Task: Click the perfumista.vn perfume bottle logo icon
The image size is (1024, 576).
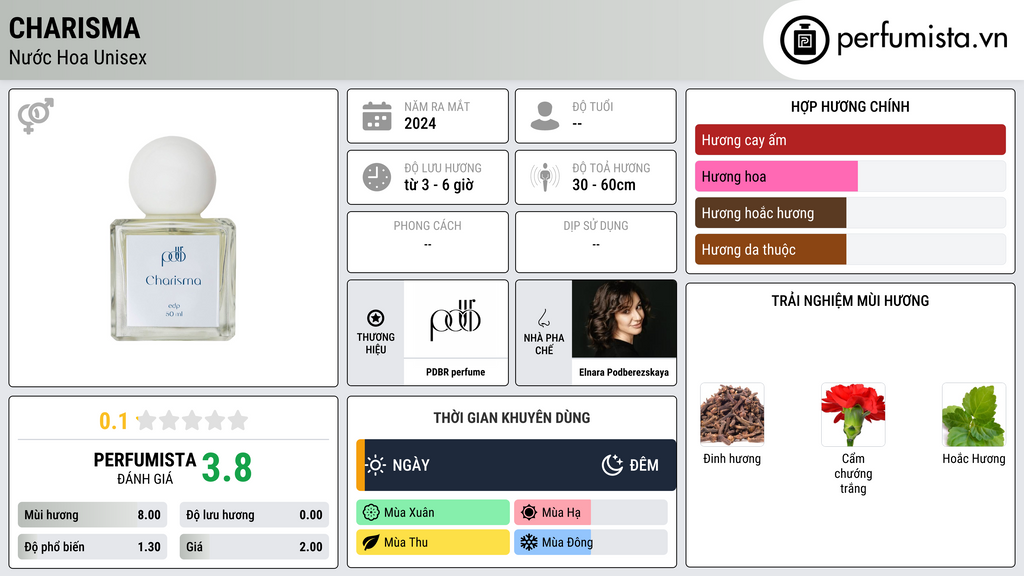Action: click(804, 40)
